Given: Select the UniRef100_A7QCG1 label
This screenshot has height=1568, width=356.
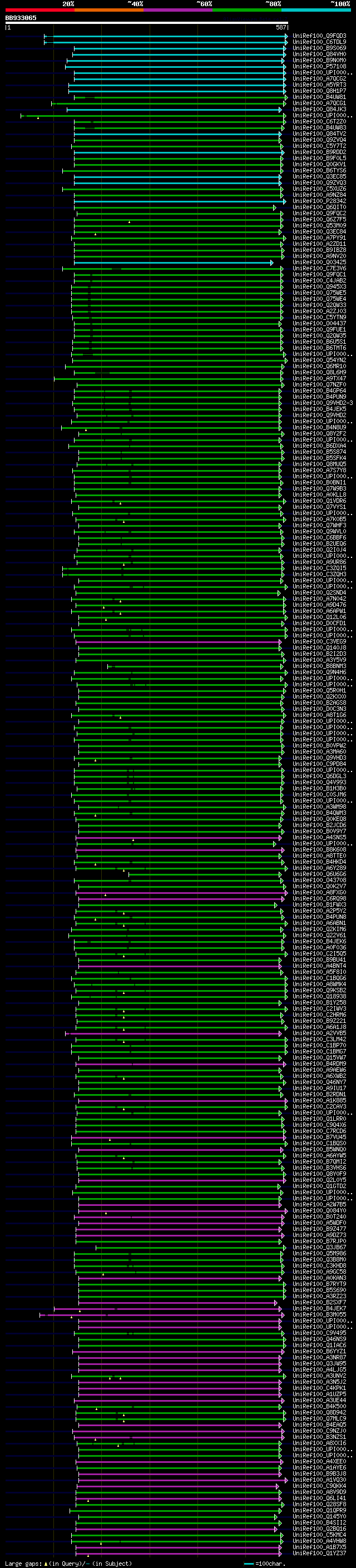Looking at the screenshot, I should 319,103.
